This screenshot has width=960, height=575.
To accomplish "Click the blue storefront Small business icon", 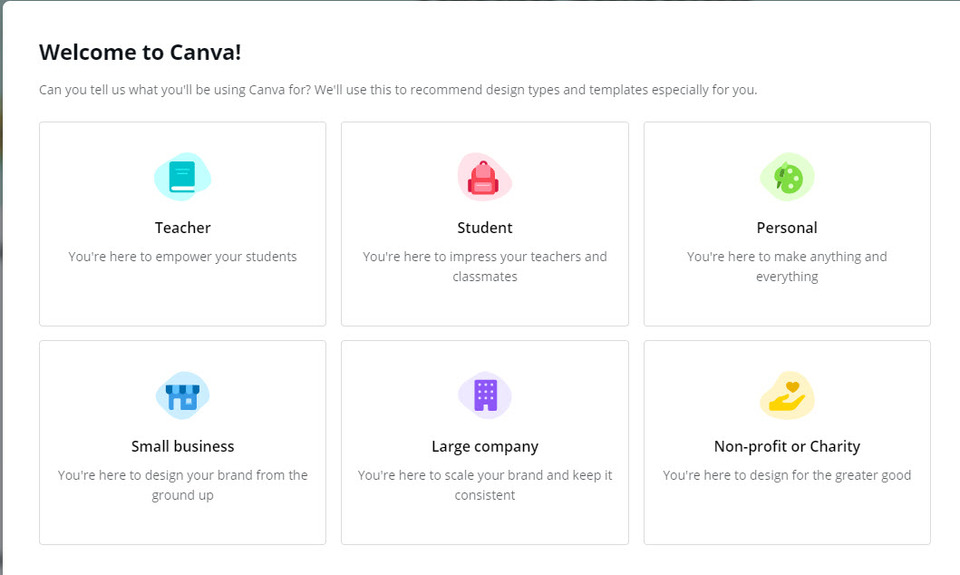I will point(182,396).
